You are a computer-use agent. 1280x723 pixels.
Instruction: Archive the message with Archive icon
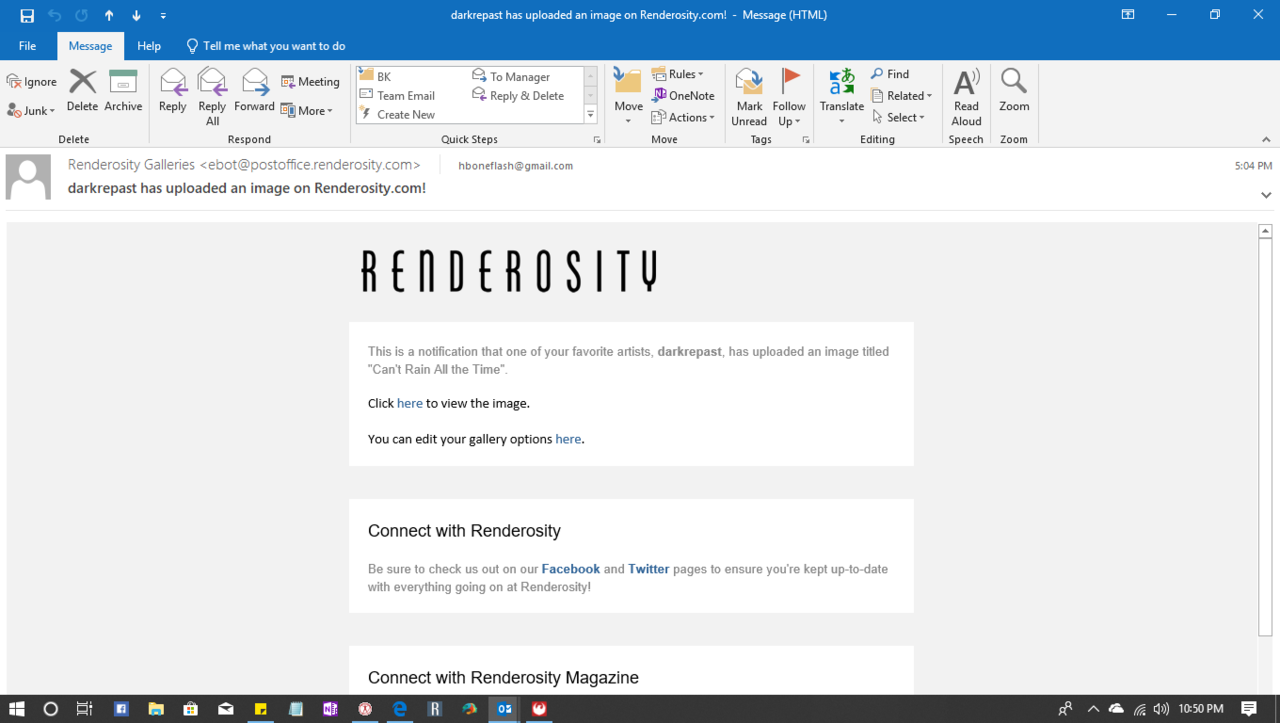pyautogui.click(x=123, y=91)
